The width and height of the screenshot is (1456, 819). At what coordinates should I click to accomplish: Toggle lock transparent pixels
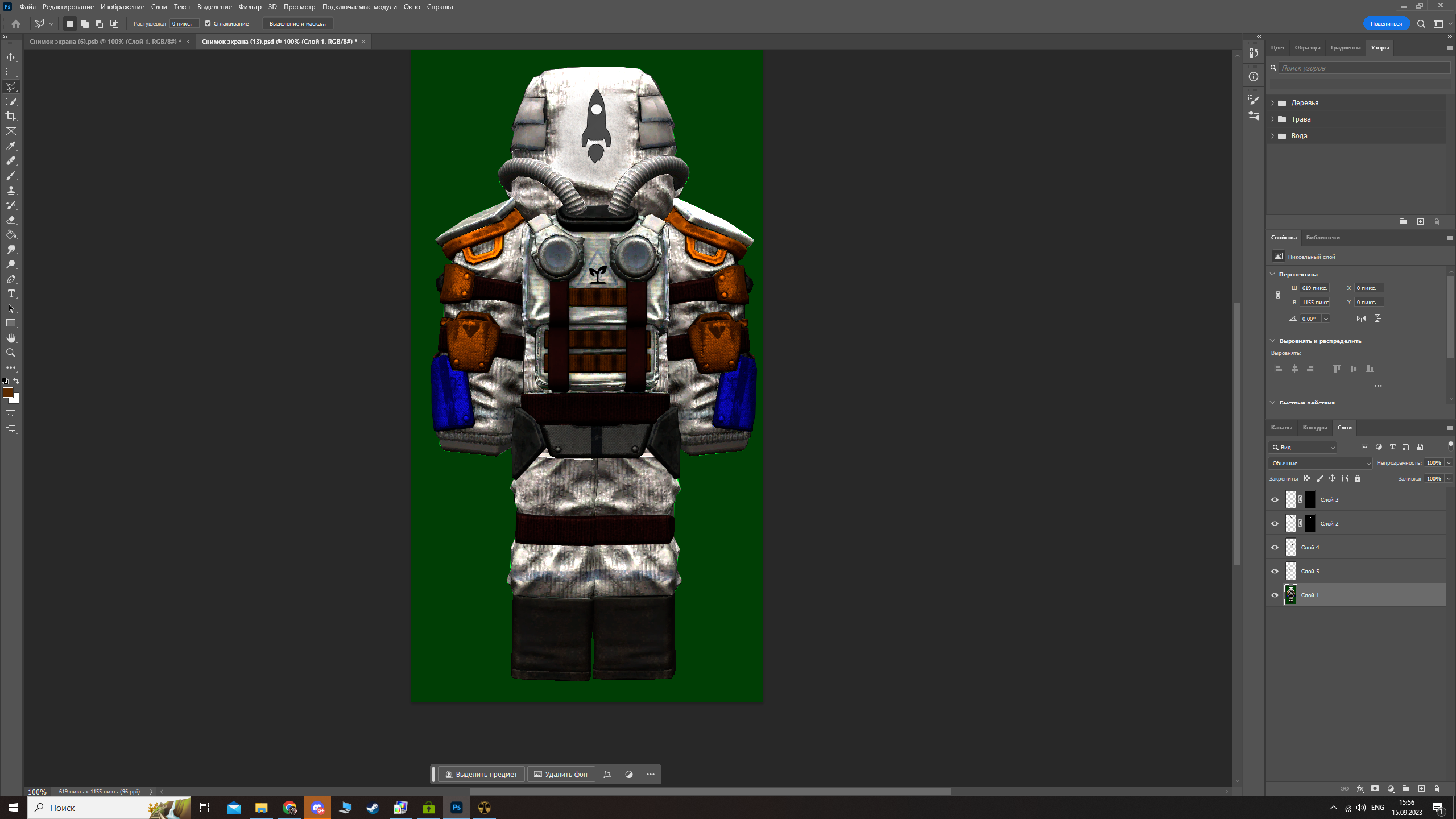point(1307,479)
